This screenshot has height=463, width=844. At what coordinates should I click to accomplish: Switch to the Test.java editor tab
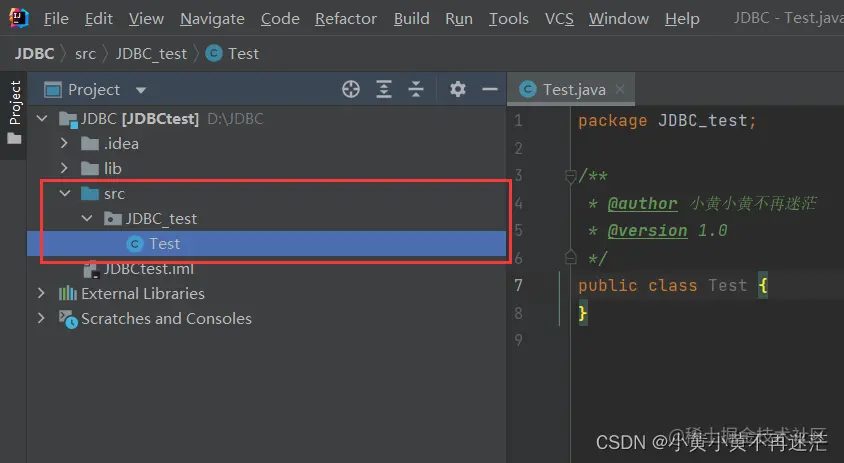coord(571,89)
